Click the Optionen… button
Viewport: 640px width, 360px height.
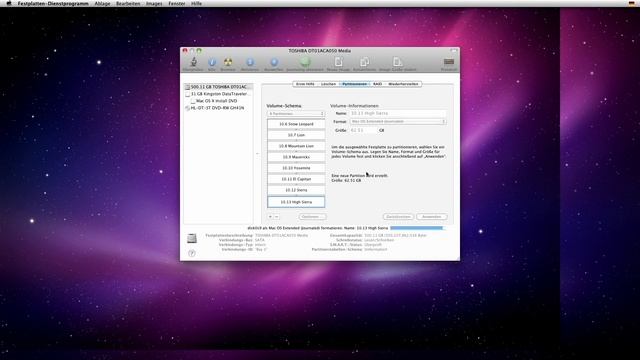click(x=312, y=217)
